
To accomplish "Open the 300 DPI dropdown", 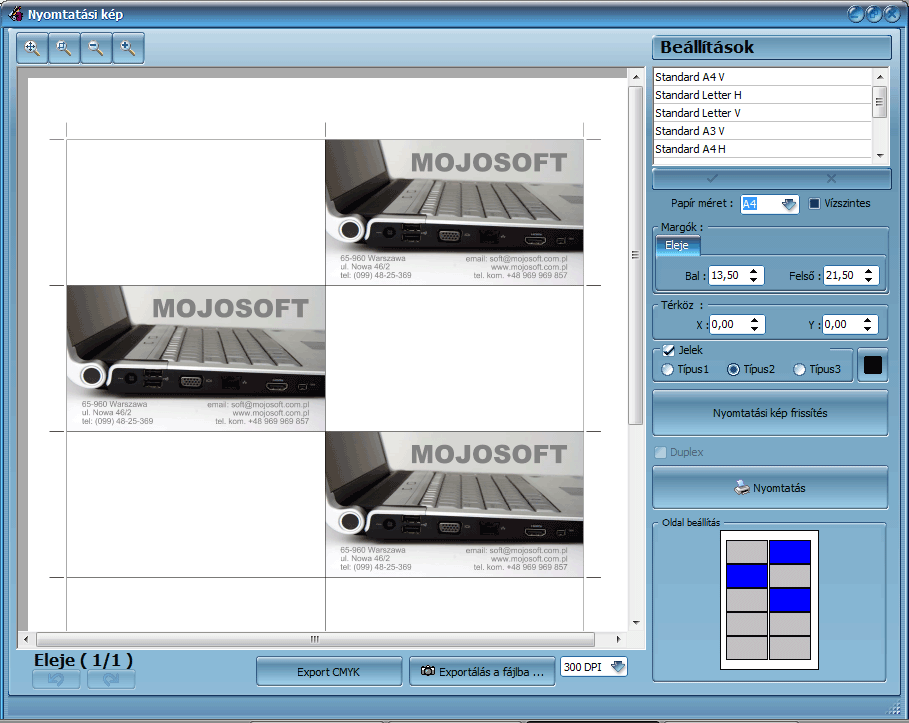I will click(618, 667).
